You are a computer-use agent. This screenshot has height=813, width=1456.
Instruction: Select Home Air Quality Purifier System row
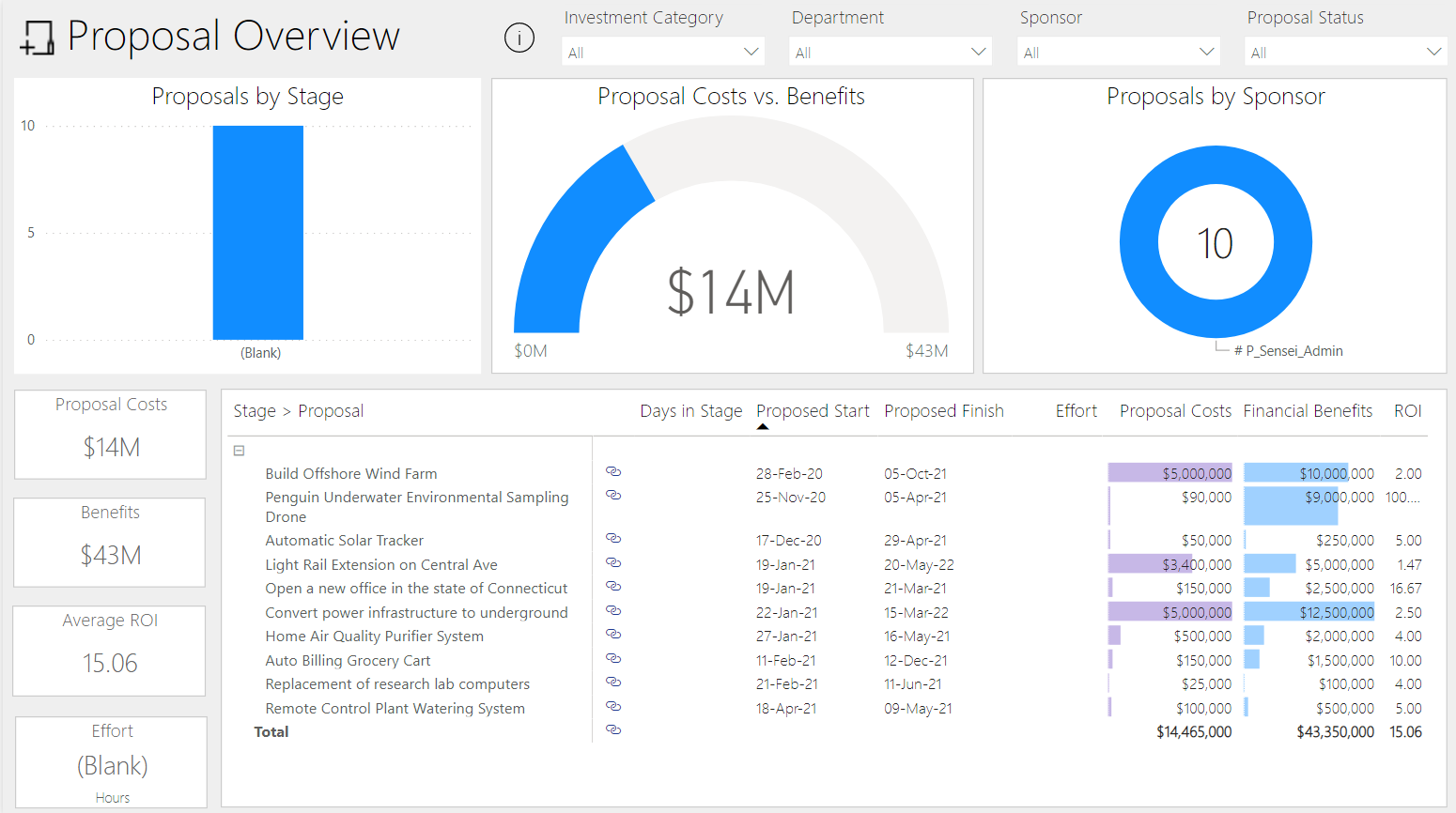(375, 637)
